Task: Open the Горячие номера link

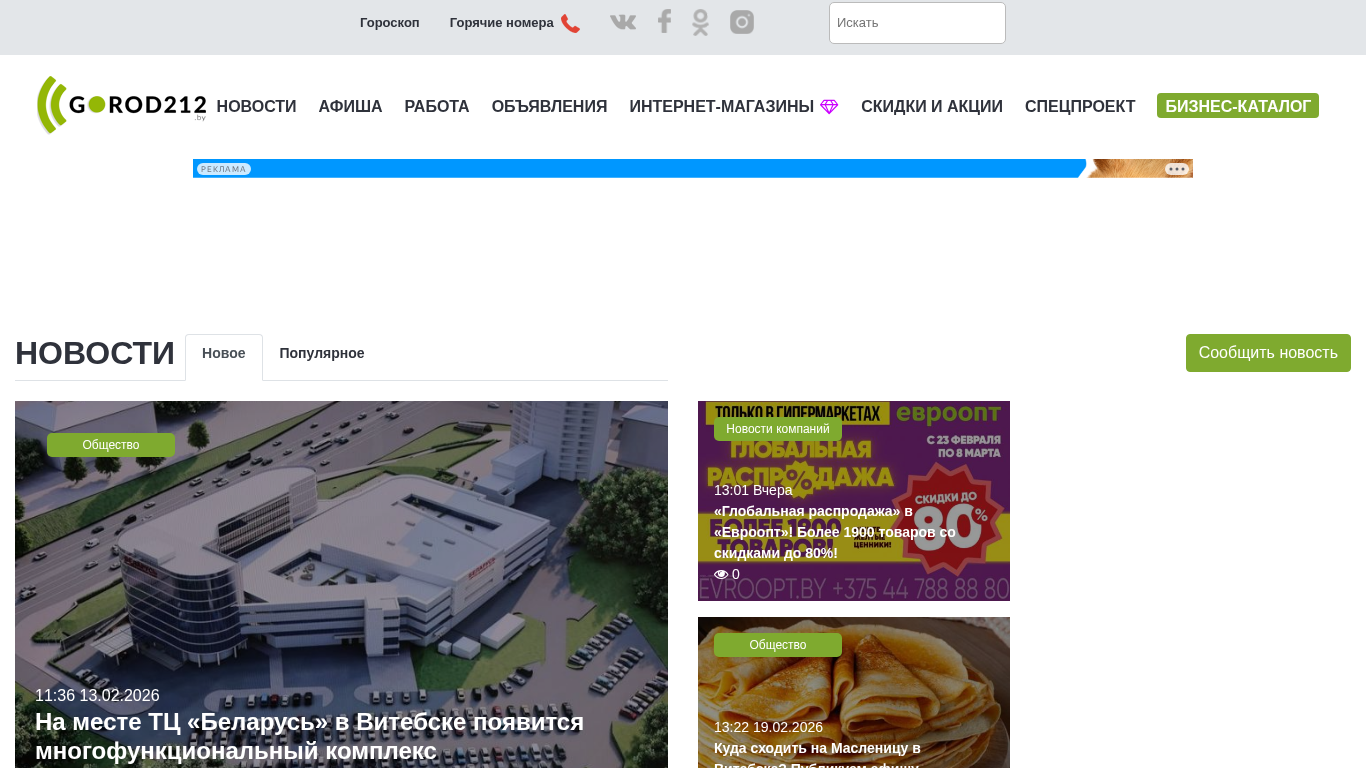Action: (502, 23)
